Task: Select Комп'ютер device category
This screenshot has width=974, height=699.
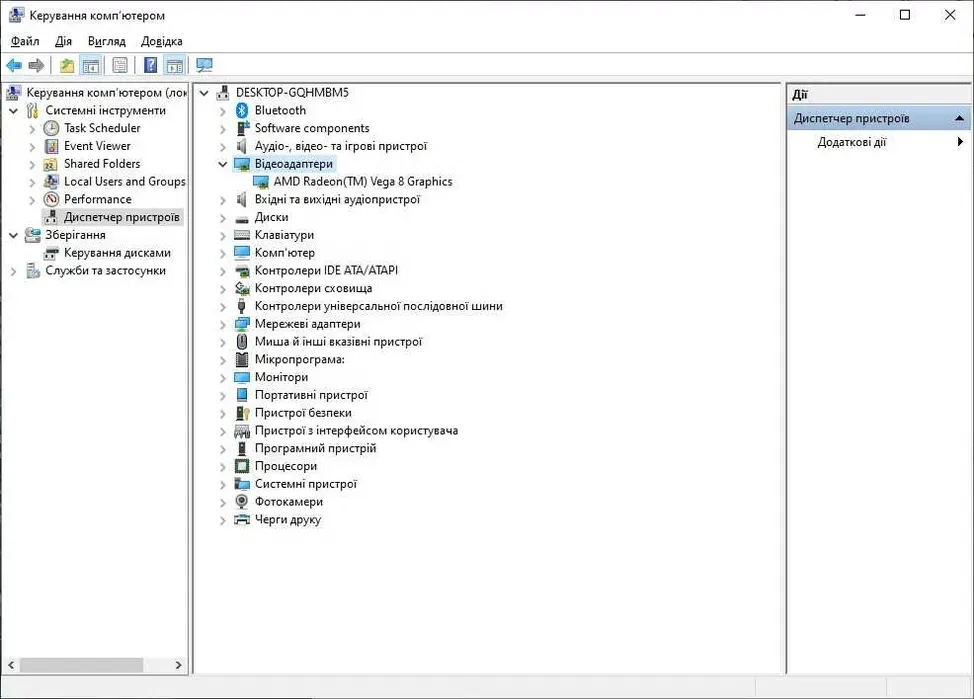Action: tap(284, 253)
